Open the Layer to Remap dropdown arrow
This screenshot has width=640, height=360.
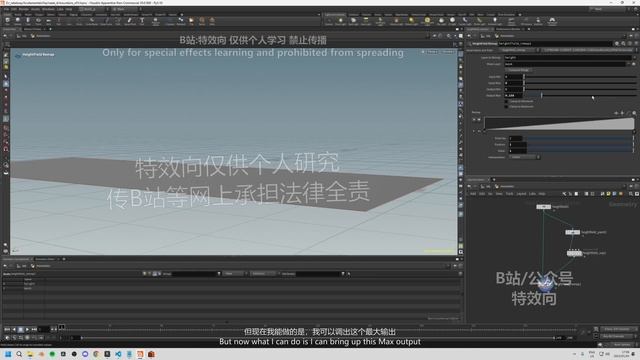point(634,58)
